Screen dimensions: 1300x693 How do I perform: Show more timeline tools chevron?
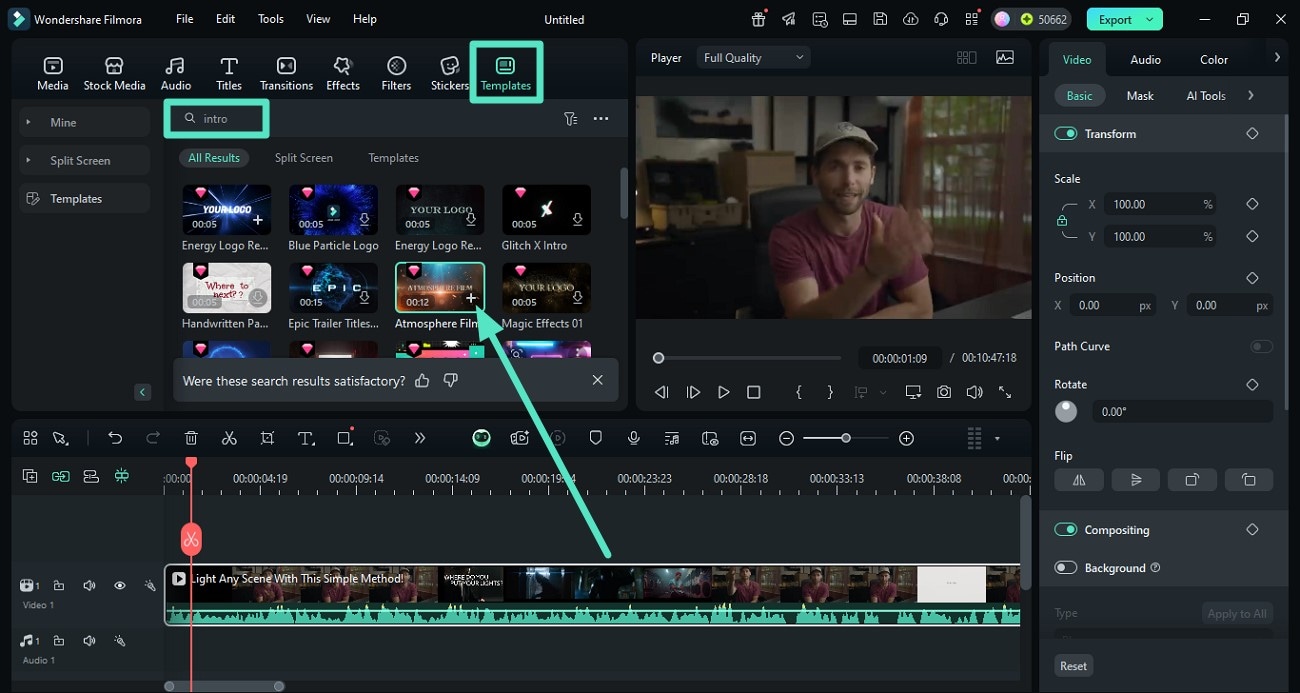420,438
